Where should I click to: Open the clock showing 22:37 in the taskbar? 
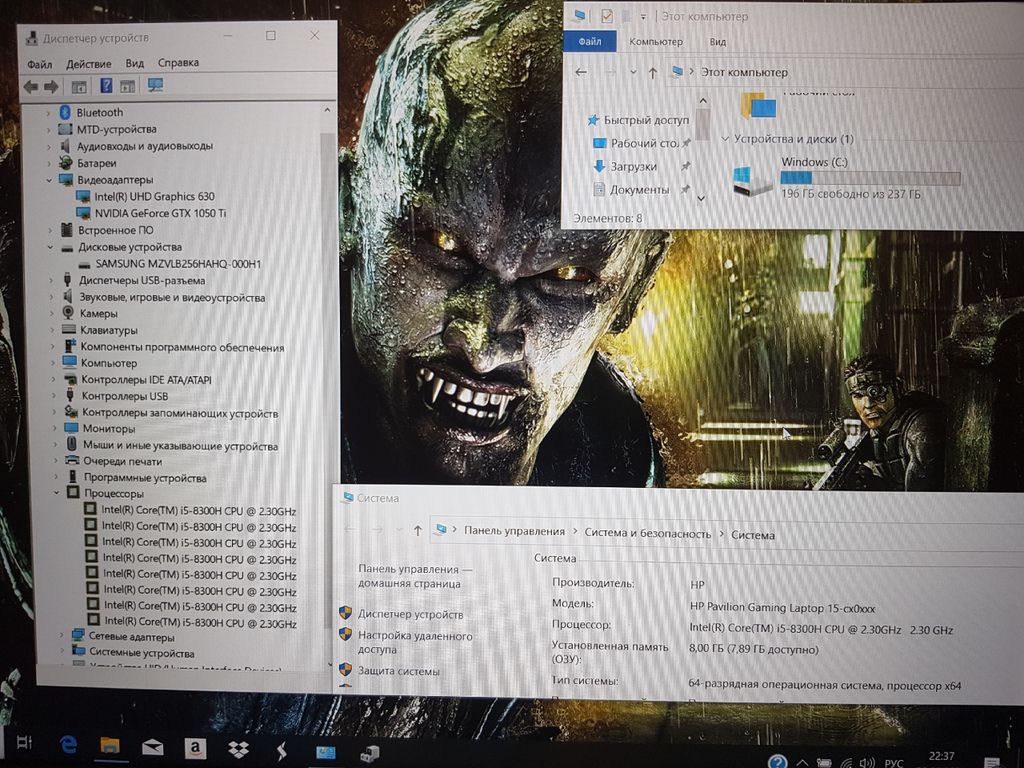coord(941,758)
